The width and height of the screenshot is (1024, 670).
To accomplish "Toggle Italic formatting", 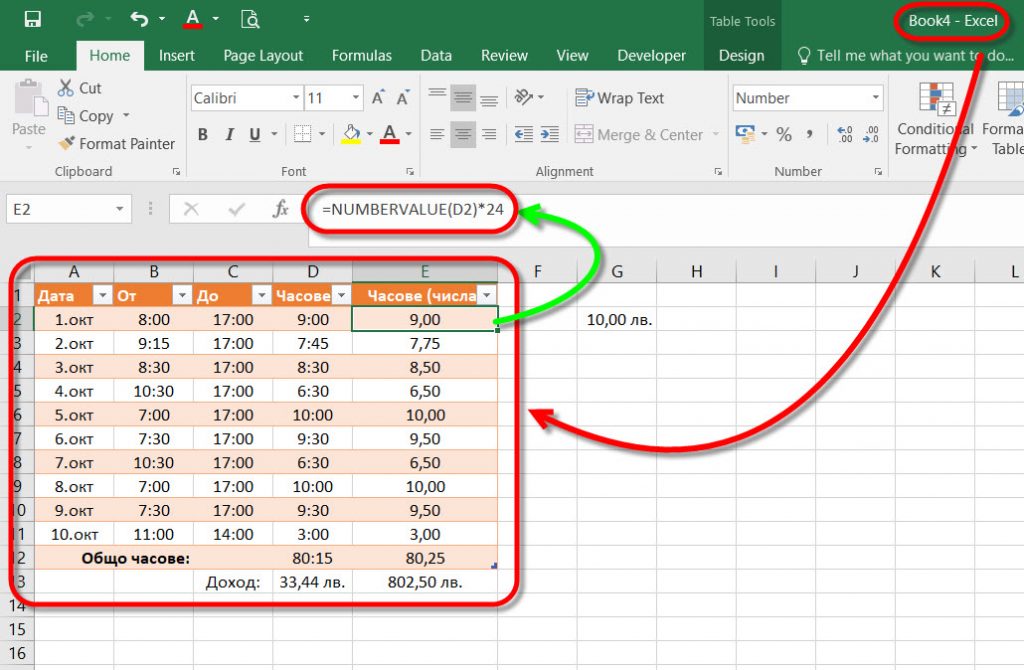I will [229, 135].
